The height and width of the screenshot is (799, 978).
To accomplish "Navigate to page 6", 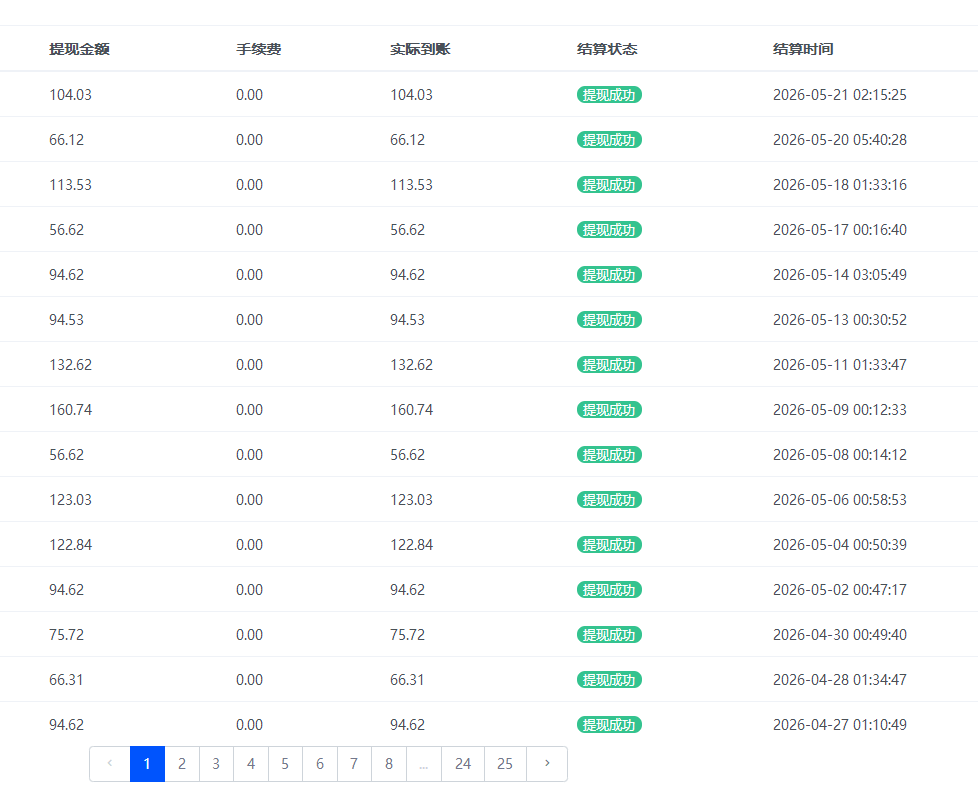I will [x=320, y=763].
